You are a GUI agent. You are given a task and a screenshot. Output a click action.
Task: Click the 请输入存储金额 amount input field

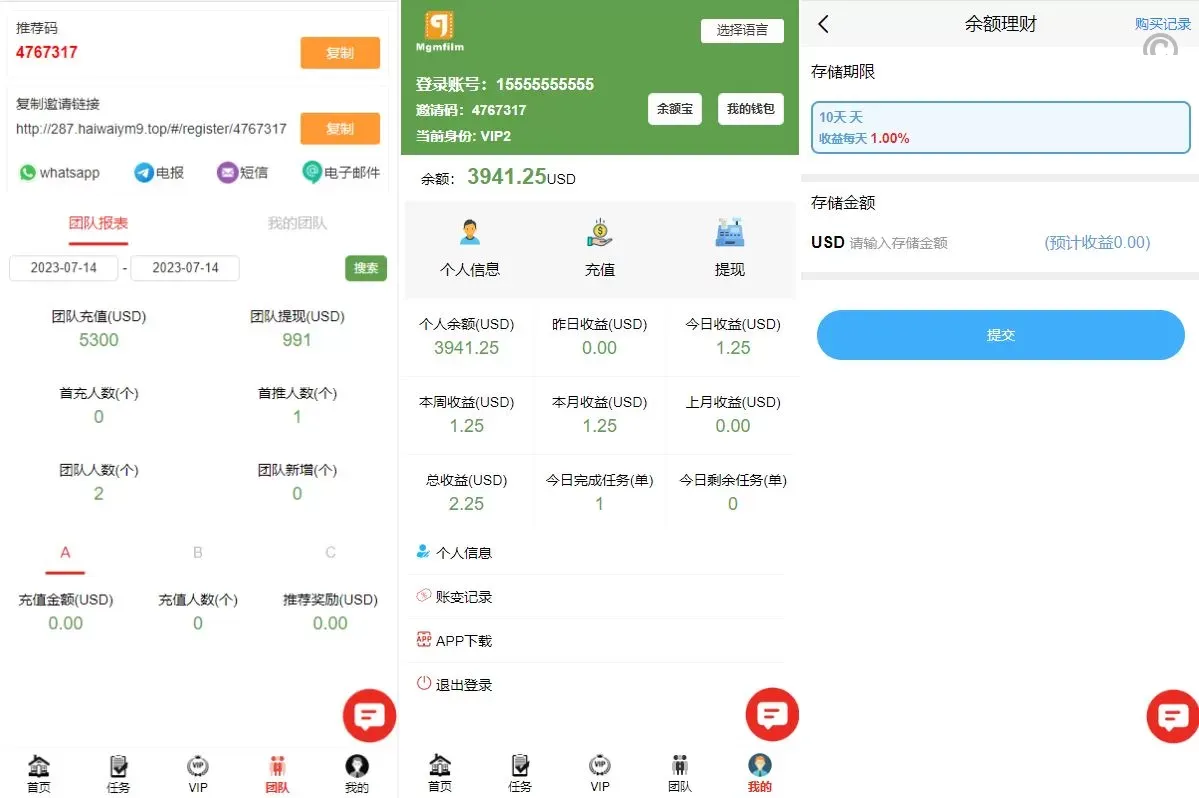[940, 243]
